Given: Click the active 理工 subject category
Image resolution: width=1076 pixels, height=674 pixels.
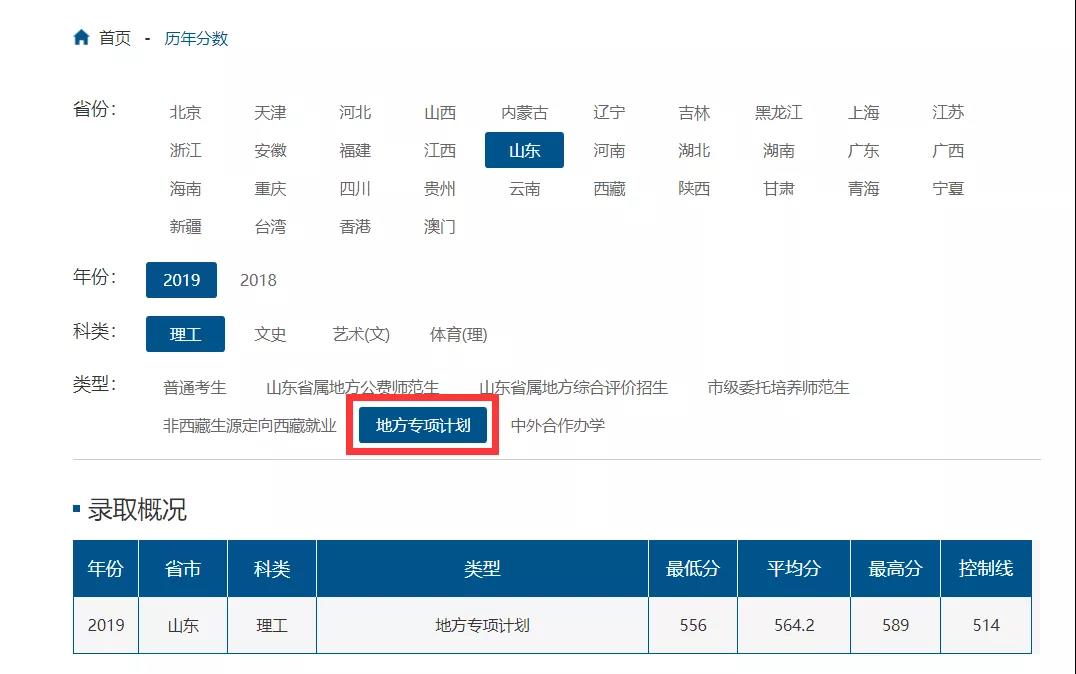Looking at the screenshot, I should point(185,334).
